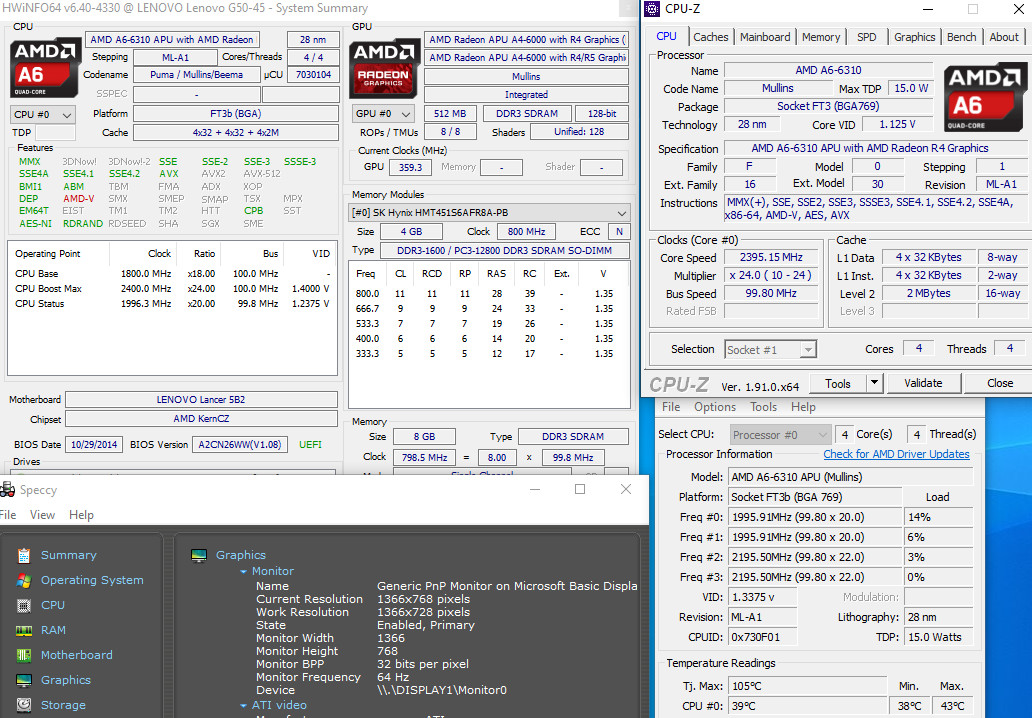The width and height of the screenshot is (1032, 718).
Task: Switch to the Graphics tab in CPU-Z
Action: click(914, 37)
